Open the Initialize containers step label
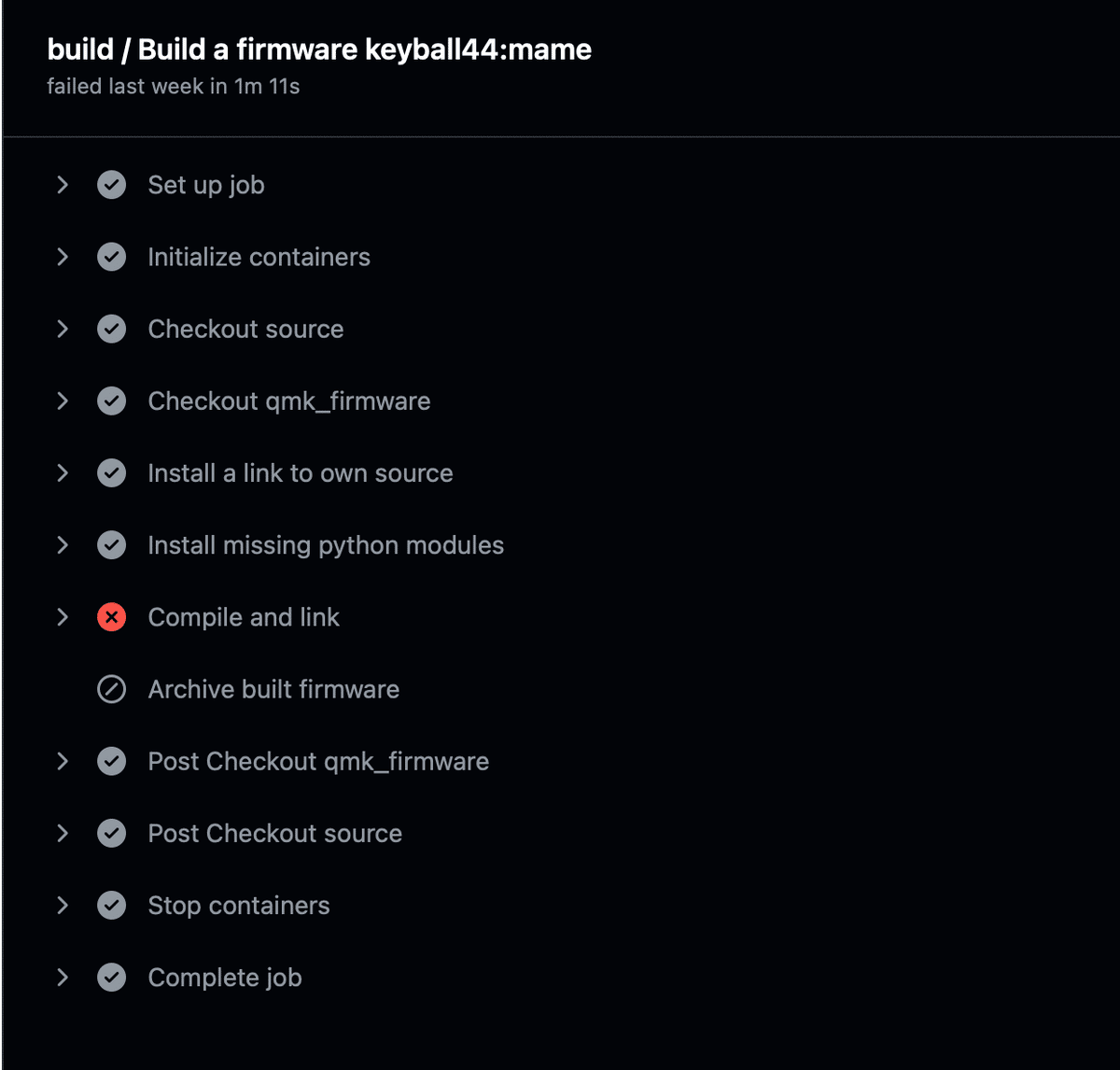1120x1070 pixels. click(x=259, y=257)
